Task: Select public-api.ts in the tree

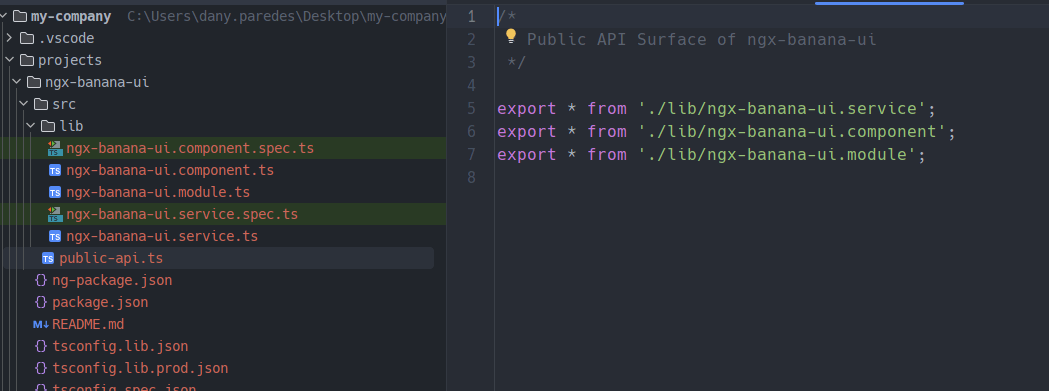Action: tap(111, 258)
